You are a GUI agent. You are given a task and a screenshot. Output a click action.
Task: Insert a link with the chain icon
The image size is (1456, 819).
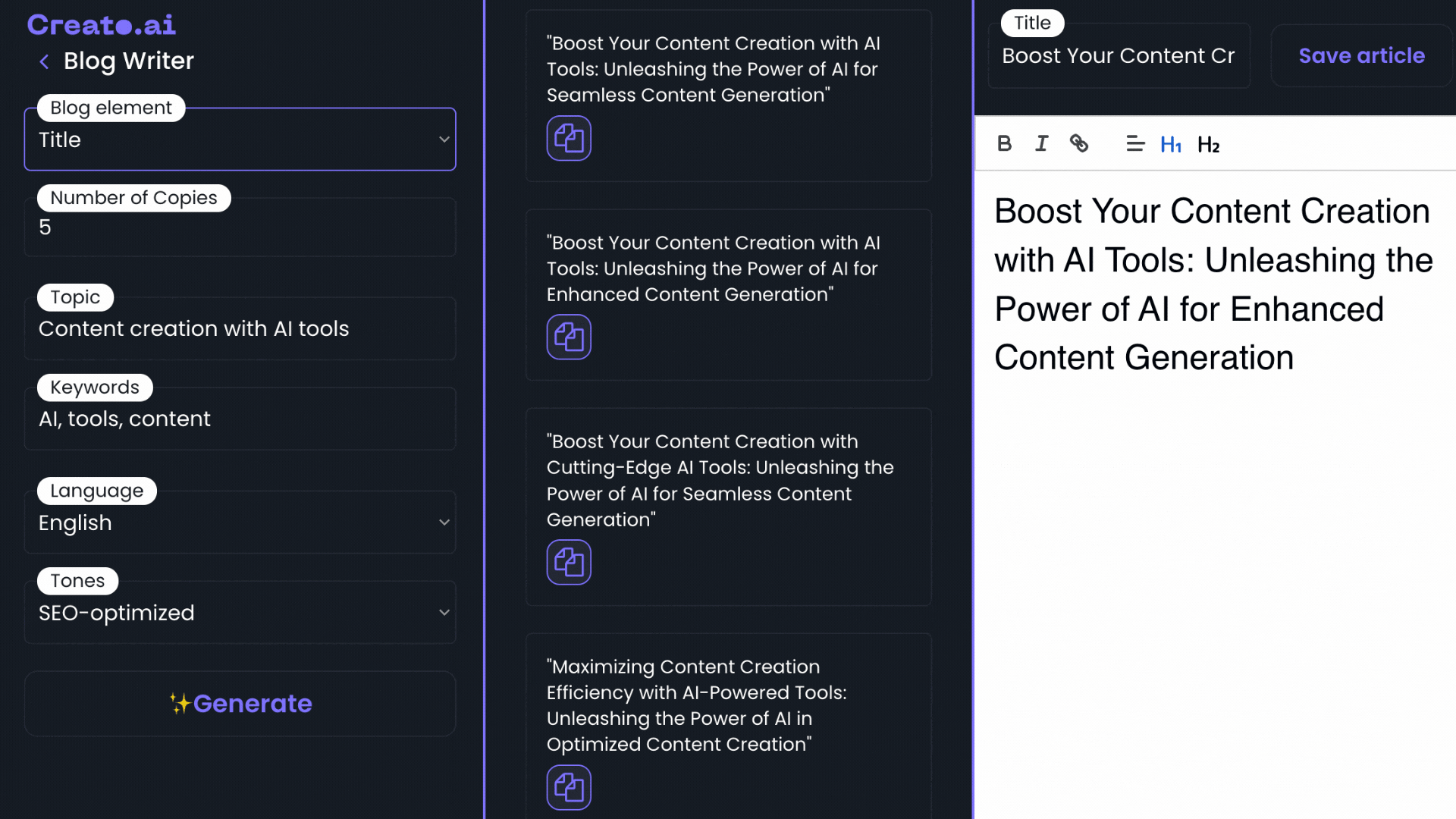pos(1078,143)
